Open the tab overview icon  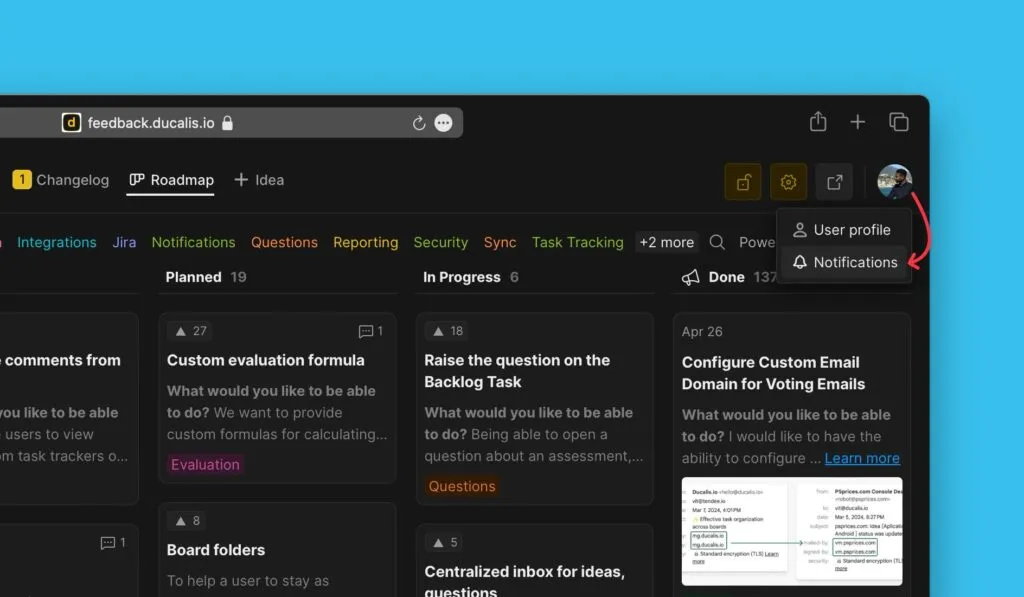[x=899, y=122]
